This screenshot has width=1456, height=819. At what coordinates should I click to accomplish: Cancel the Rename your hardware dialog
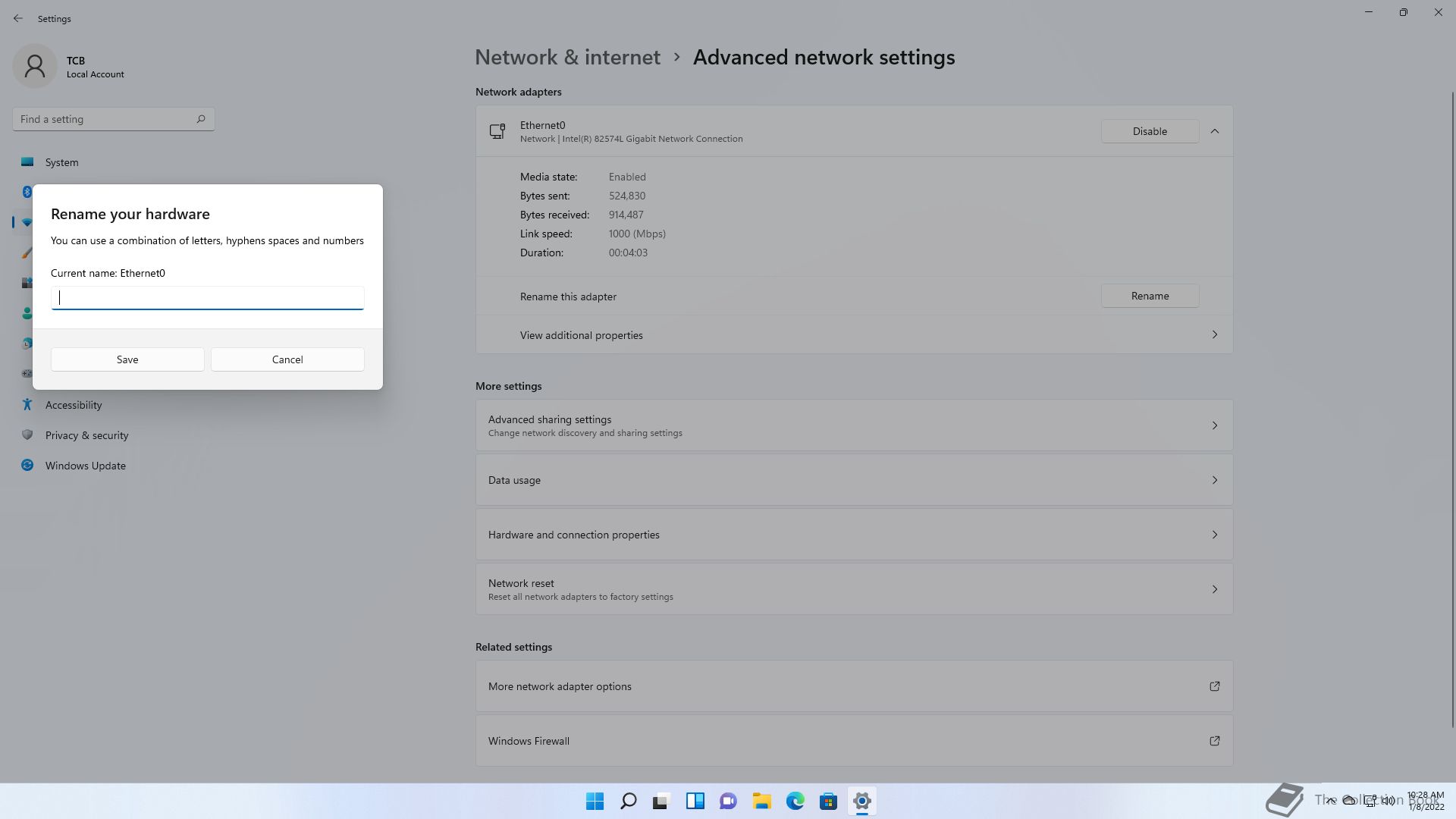[287, 359]
